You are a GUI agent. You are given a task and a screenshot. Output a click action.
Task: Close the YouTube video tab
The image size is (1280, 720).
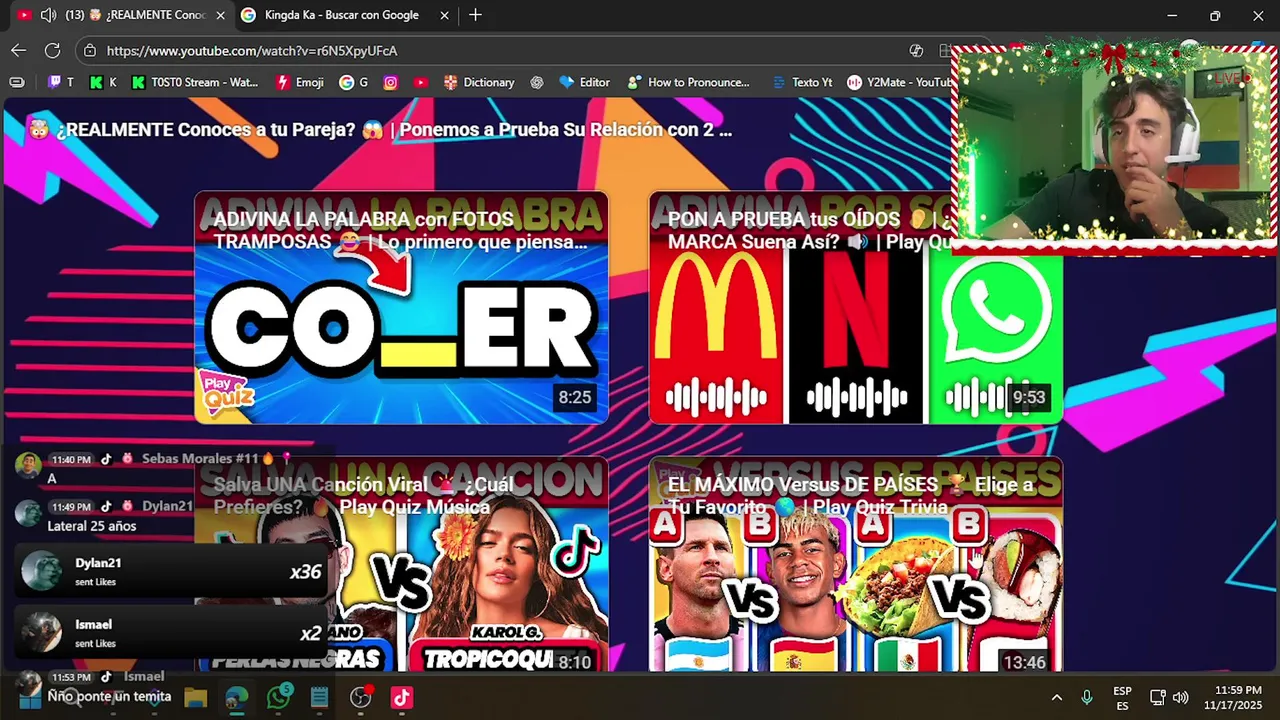(x=220, y=15)
